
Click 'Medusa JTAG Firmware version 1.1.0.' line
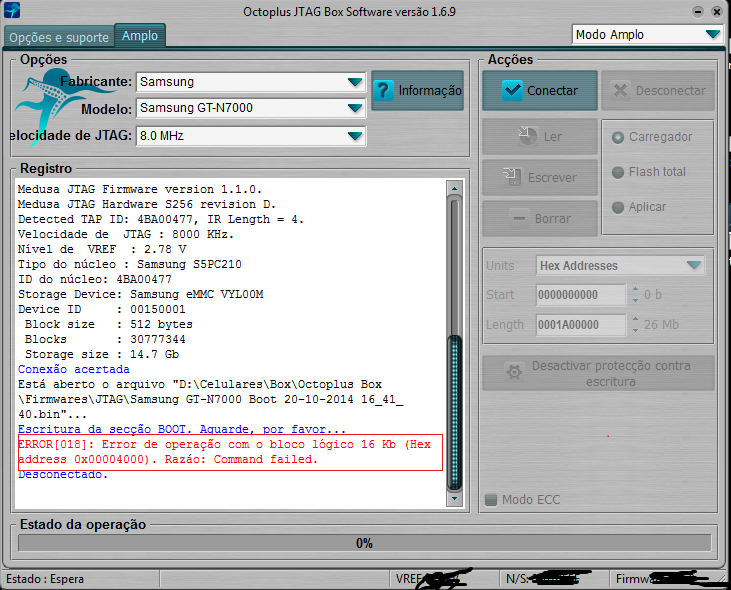point(140,189)
